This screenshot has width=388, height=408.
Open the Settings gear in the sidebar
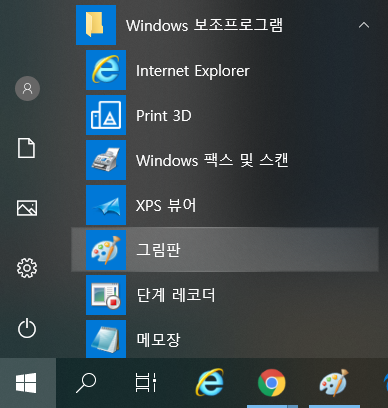pos(27,268)
